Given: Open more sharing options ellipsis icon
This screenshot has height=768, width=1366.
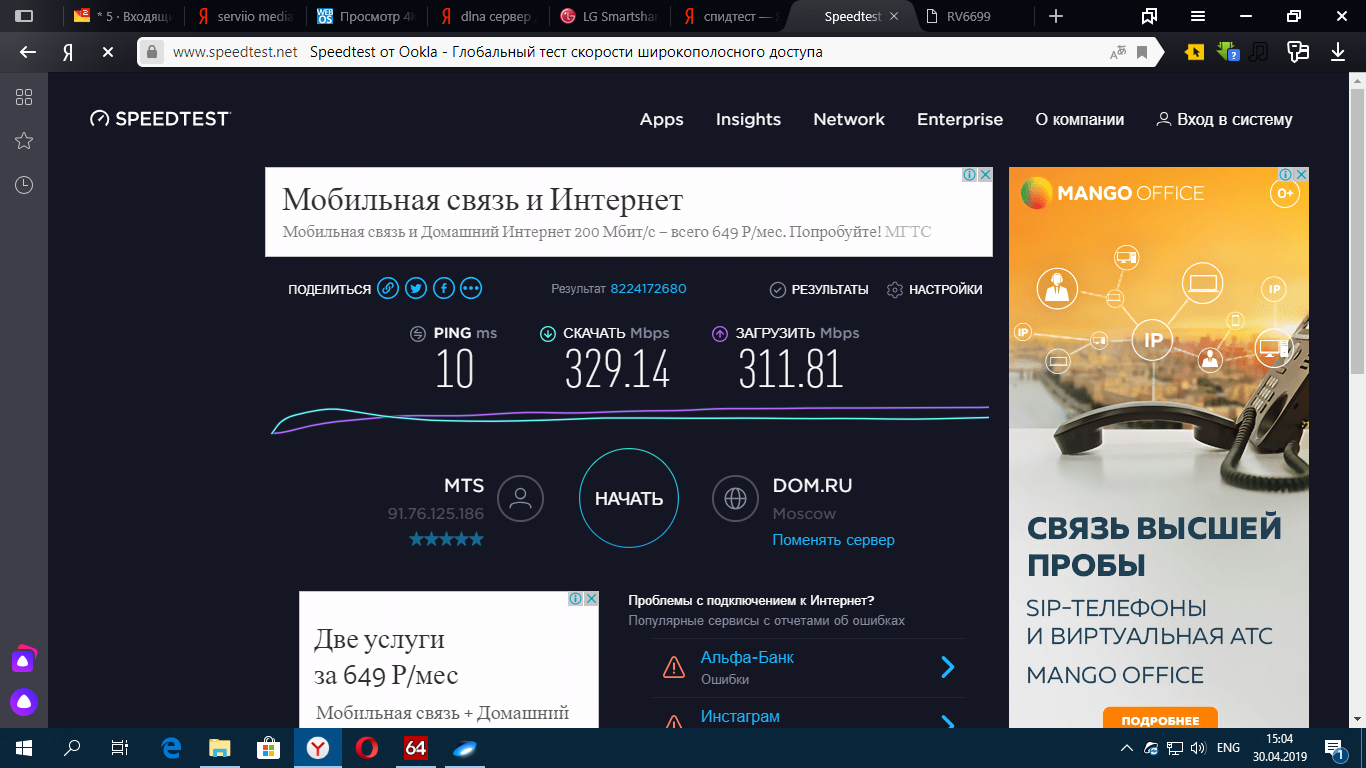Looking at the screenshot, I should click(x=471, y=289).
